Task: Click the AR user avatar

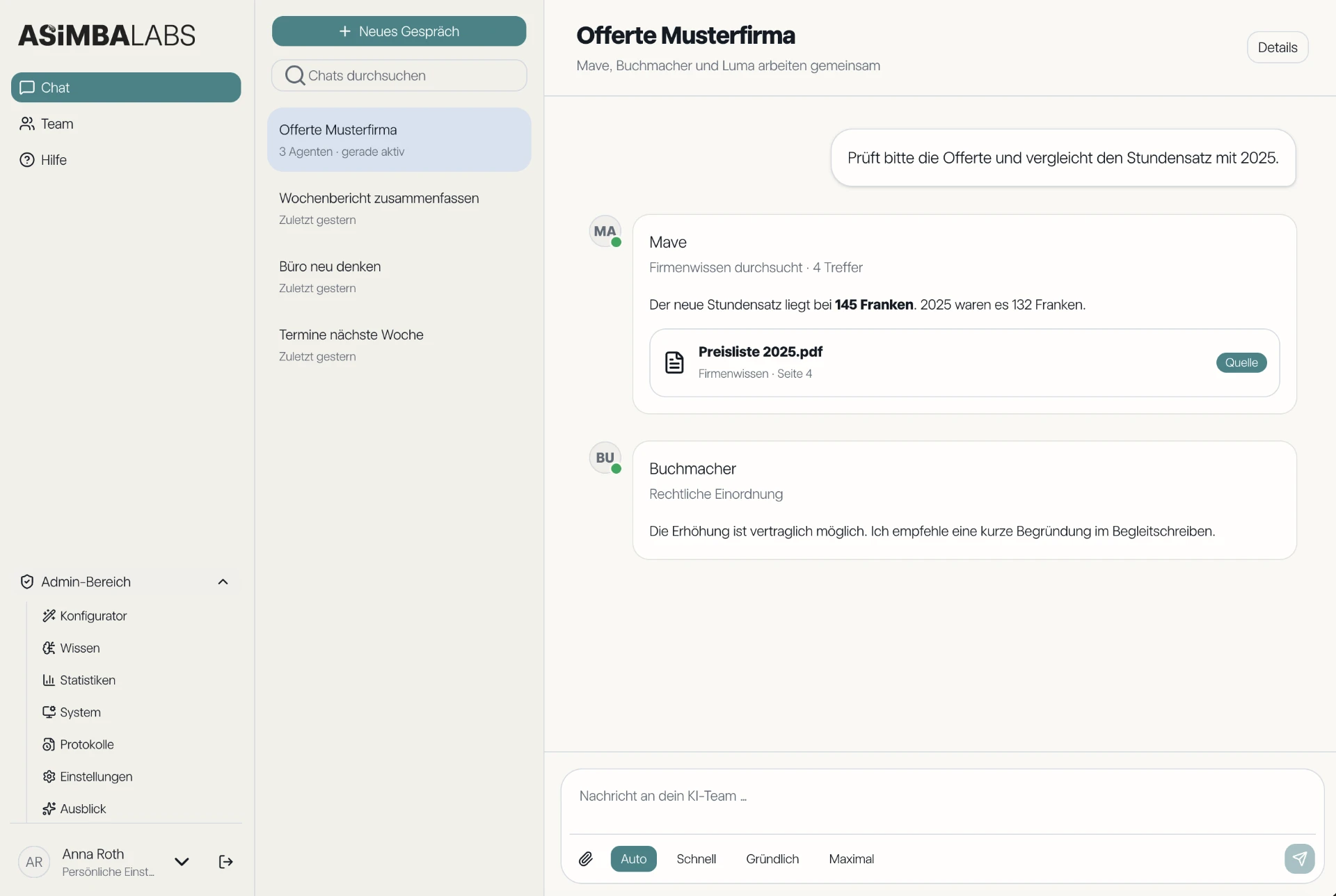Action: (34, 862)
